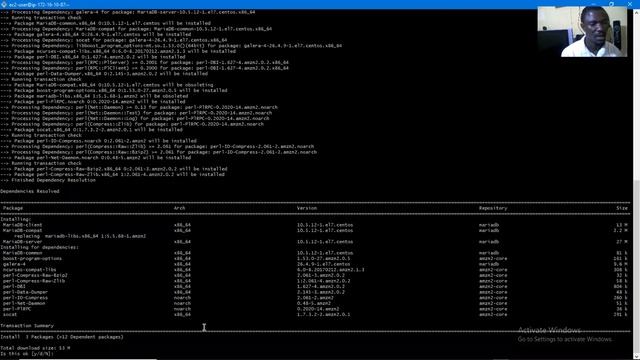640x360 pixels.
Task: Click 'MariaDB-common' in the package table
Action: tap(22, 253)
